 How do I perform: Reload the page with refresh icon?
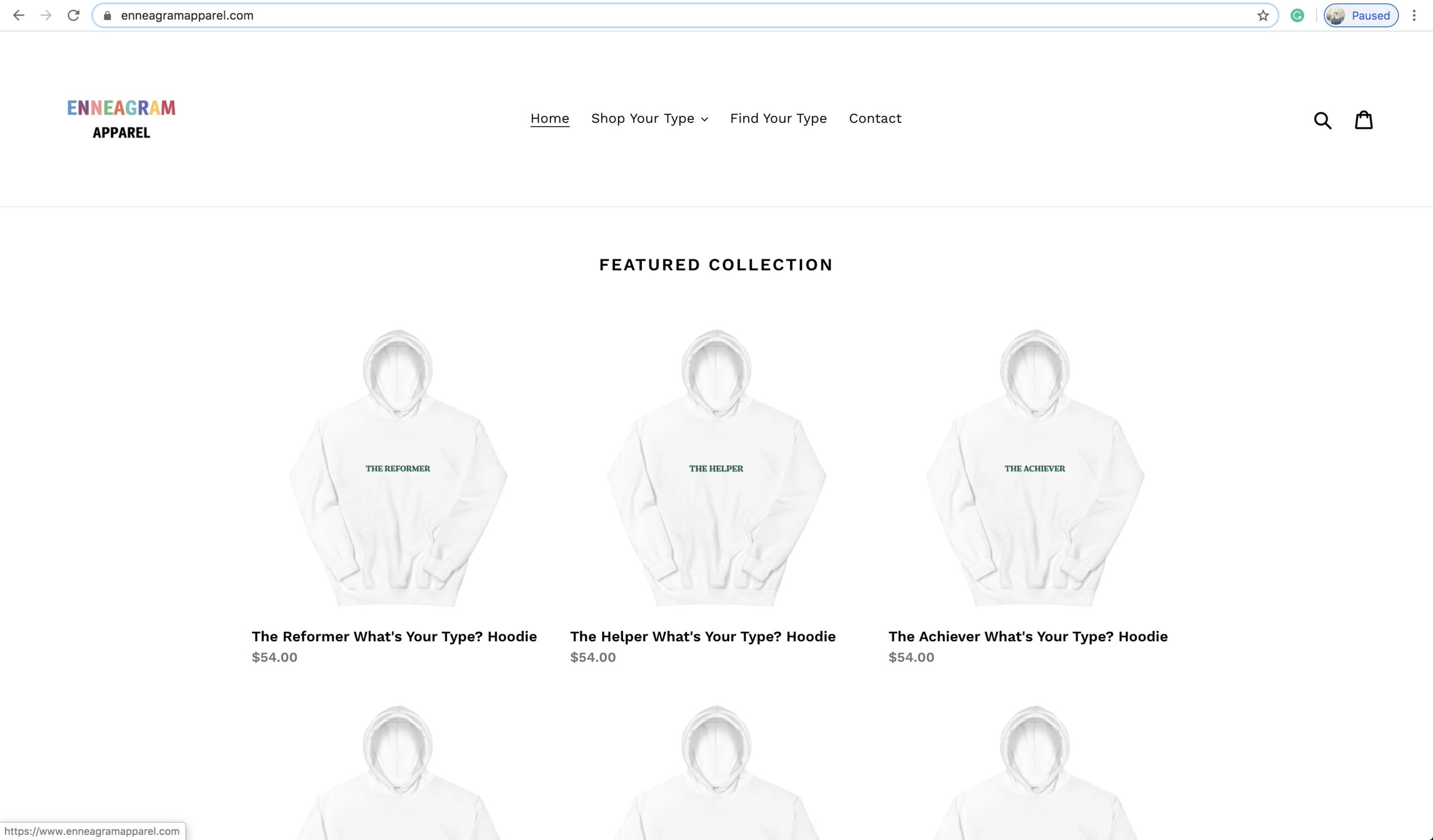pos(73,15)
